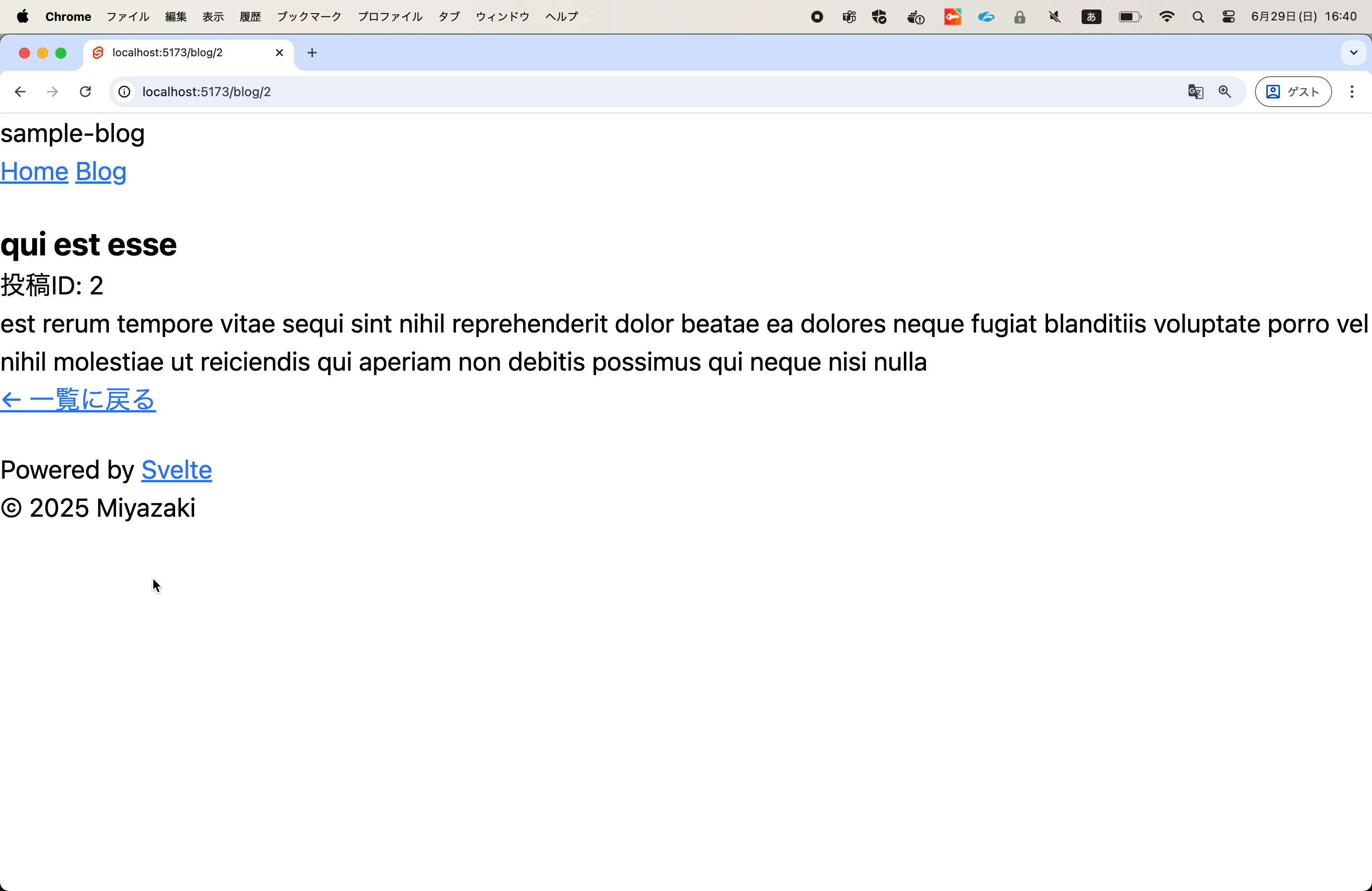Open the ファイル menu
Screen dimensions: 1372x891
pos(128,17)
